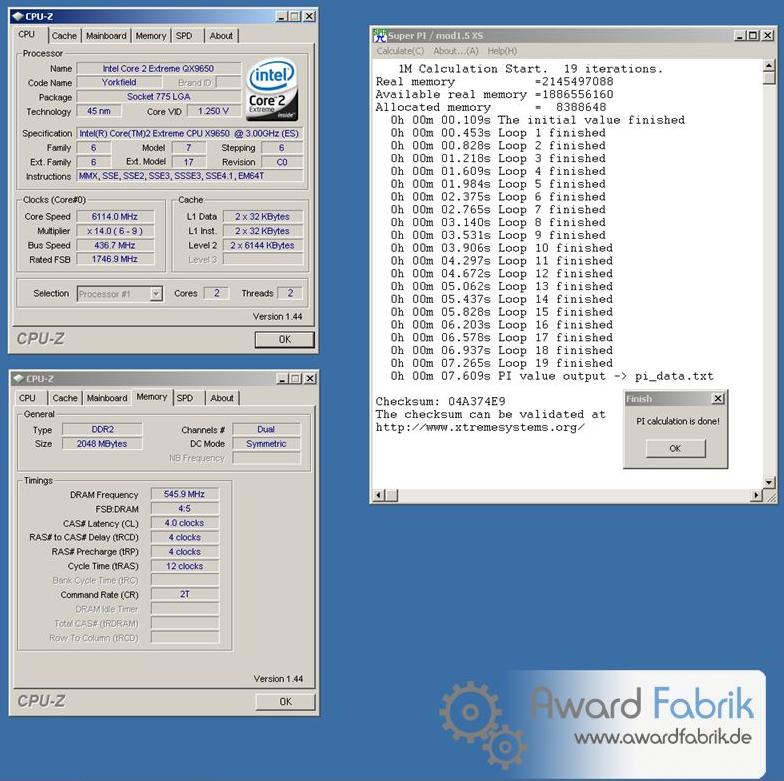Maximize the Super PI window
The image size is (784, 781).
752,36
